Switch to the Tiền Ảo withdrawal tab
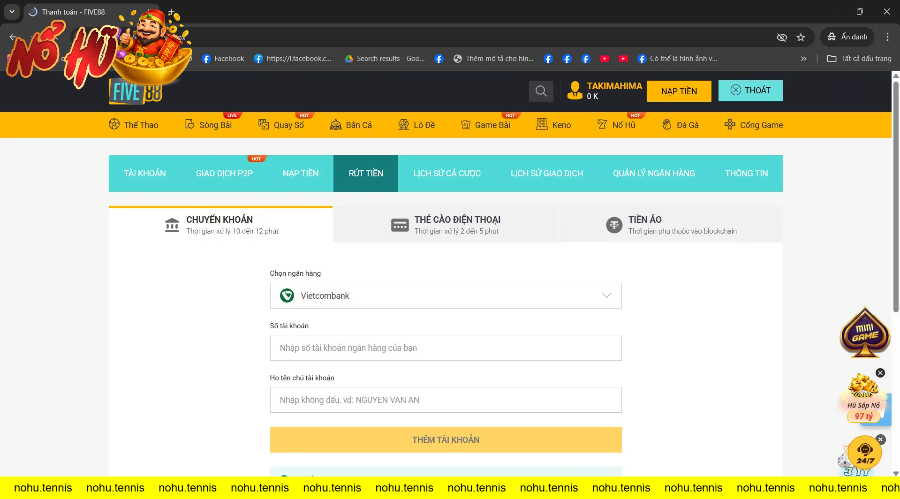900x499 pixels. [x=670, y=224]
